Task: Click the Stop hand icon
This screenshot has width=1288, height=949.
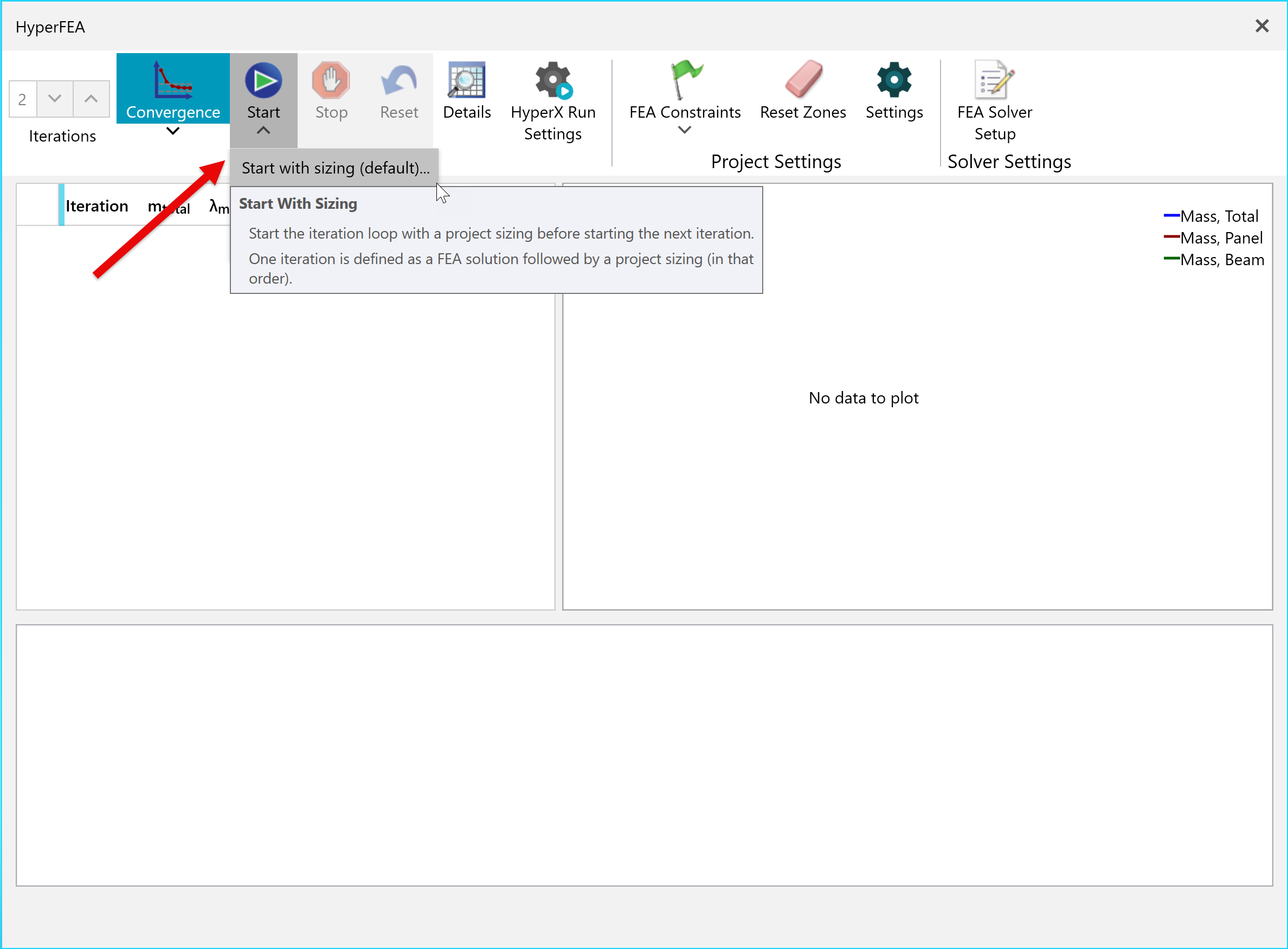Action: tap(331, 80)
